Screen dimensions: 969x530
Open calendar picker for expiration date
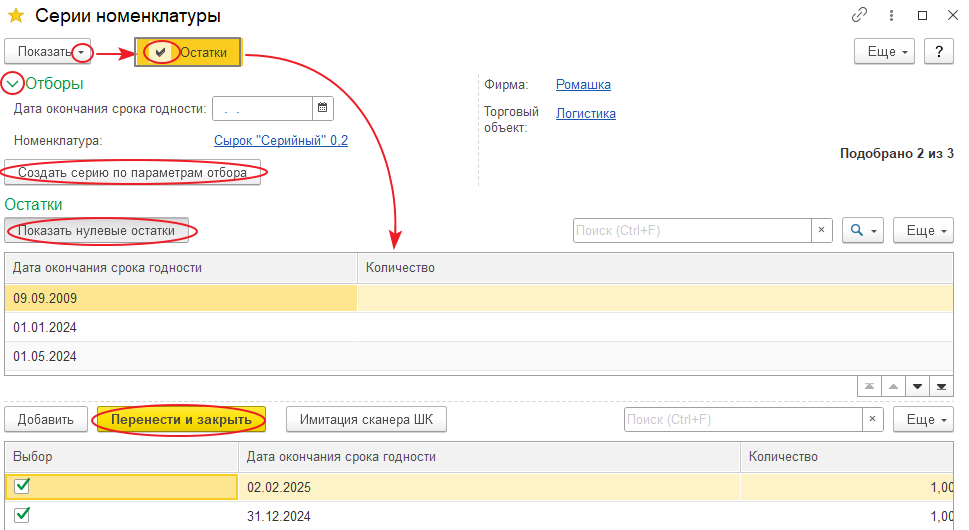pos(322,108)
